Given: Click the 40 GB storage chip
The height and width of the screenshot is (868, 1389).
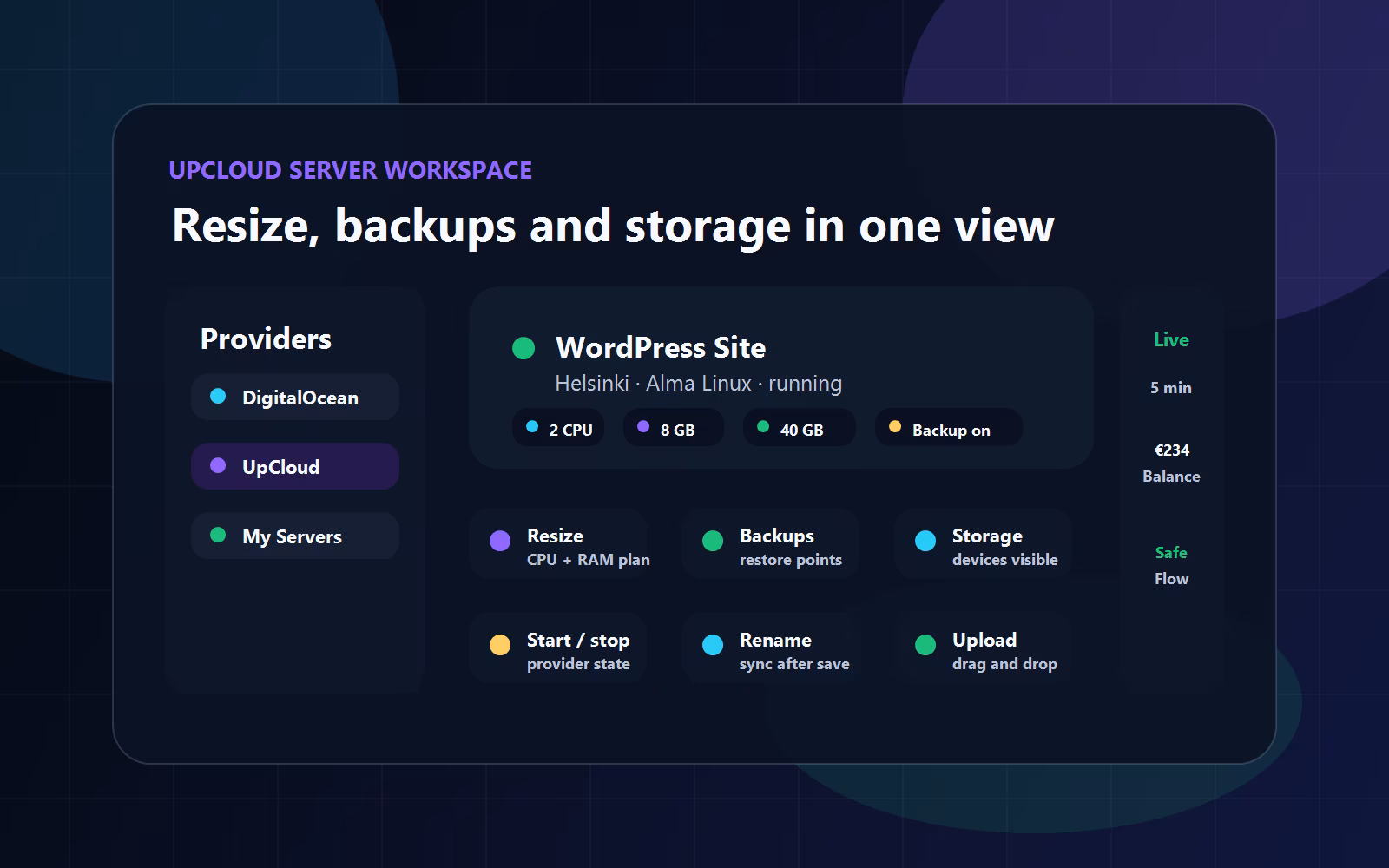Looking at the screenshot, I should [800, 428].
